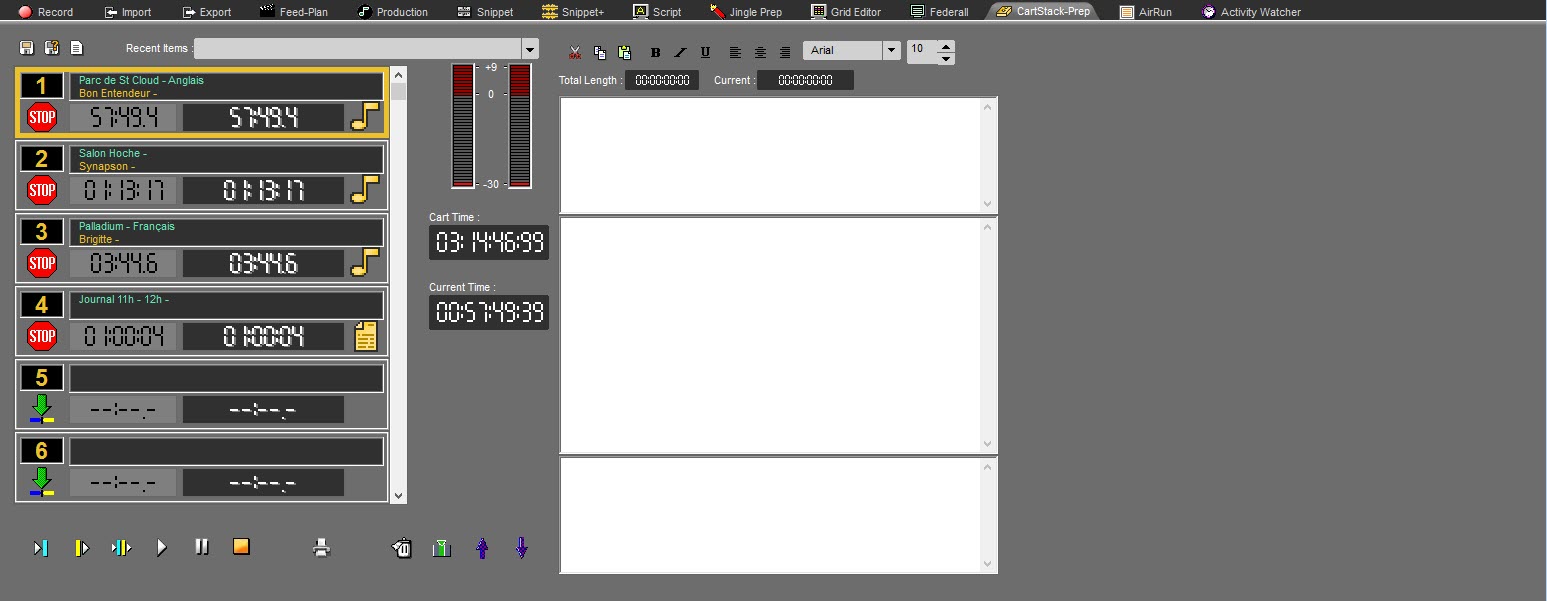Screen dimensions: 1547x601
Task: Click the purple move up arrow
Action: (x=482, y=548)
